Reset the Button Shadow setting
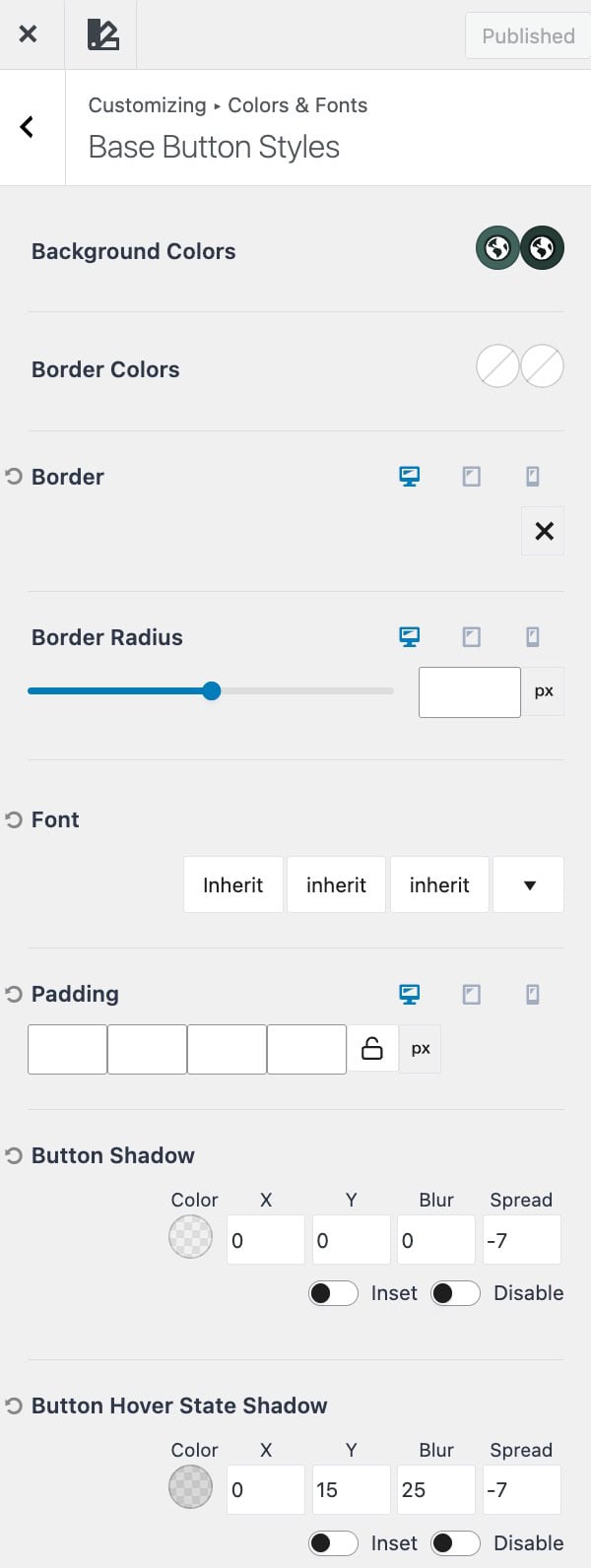Image resolution: width=591 pixels, height=1568 pixels. tap(14, 1155)
